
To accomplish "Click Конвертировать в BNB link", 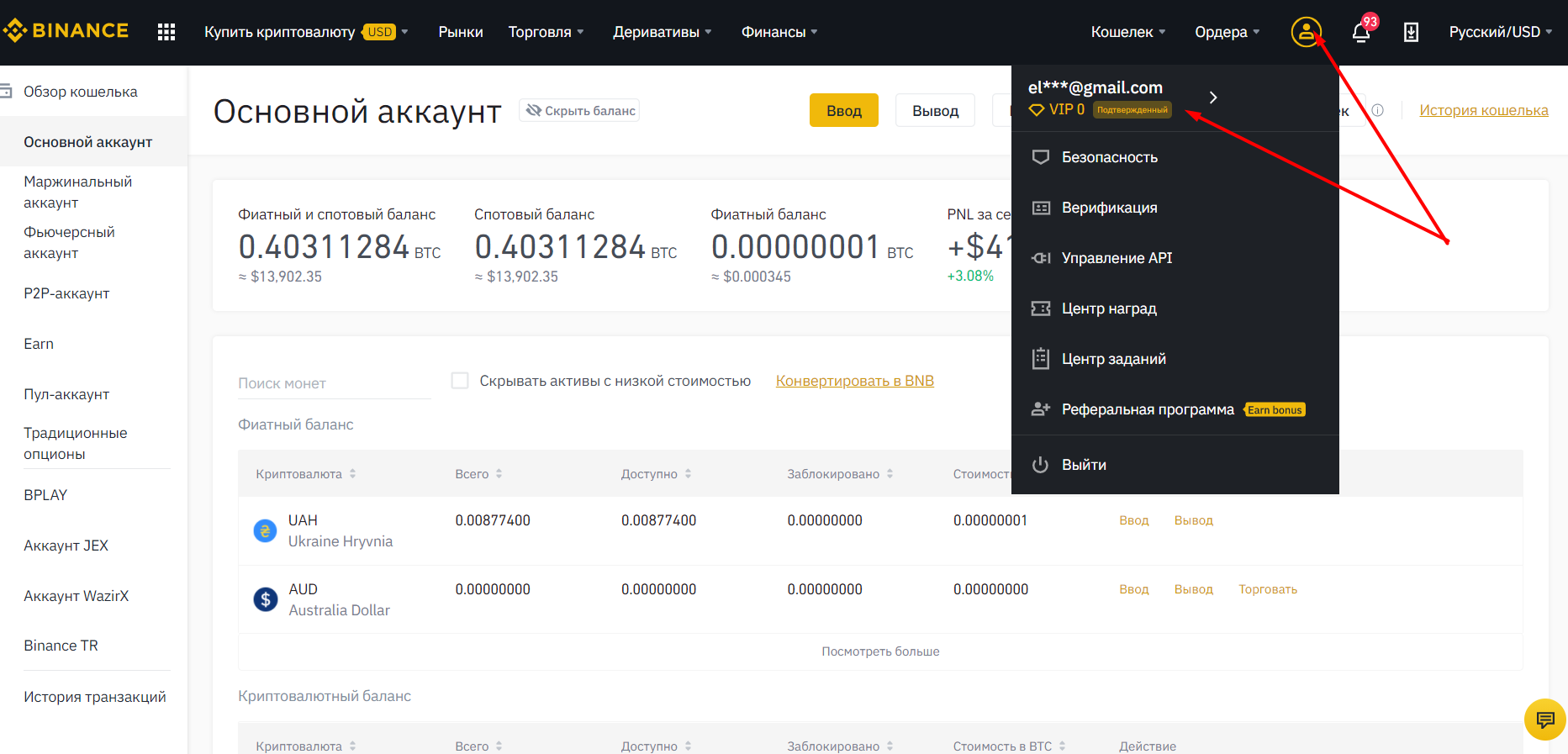I will (x=855, y=381).
